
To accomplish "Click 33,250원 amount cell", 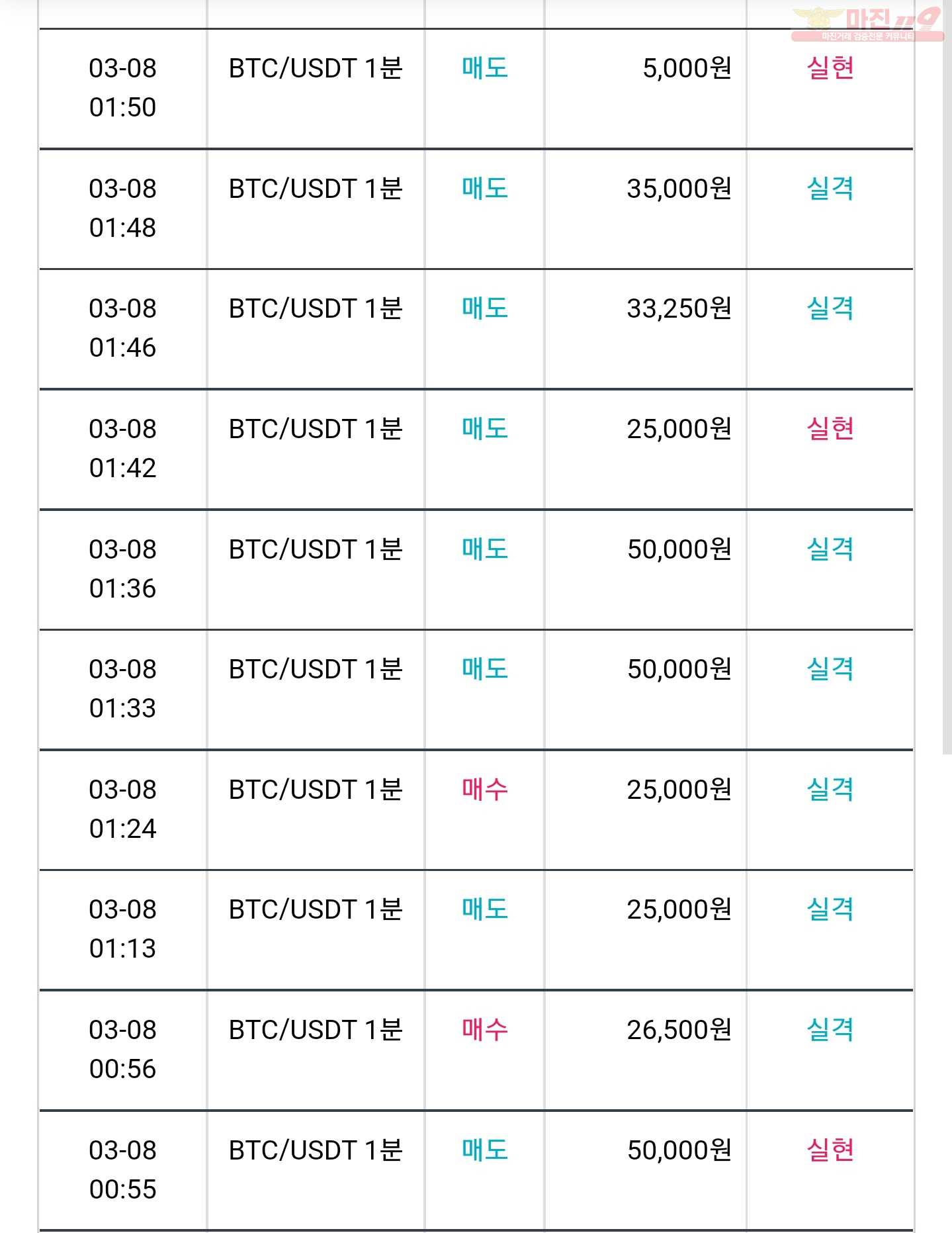I will pos(679,308).
